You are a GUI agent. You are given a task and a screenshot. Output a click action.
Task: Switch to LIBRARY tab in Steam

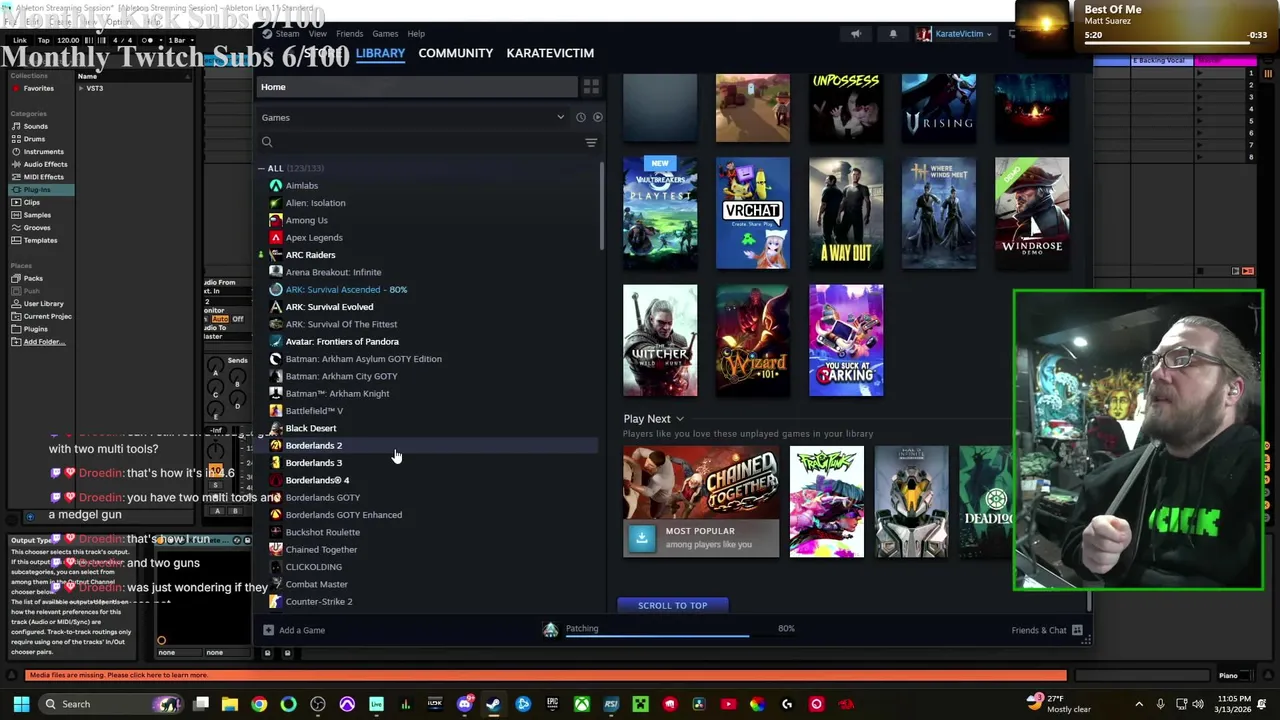click(380, 53)
